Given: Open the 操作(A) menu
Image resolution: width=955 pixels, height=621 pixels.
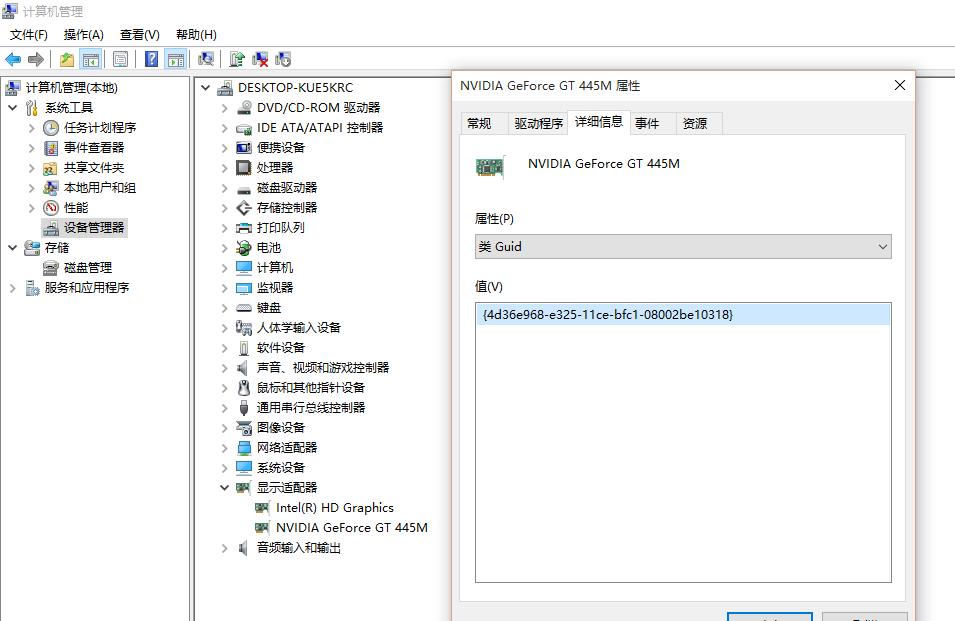Looking at the screenshot, I should pyautogui.click(x=83, y=35).
